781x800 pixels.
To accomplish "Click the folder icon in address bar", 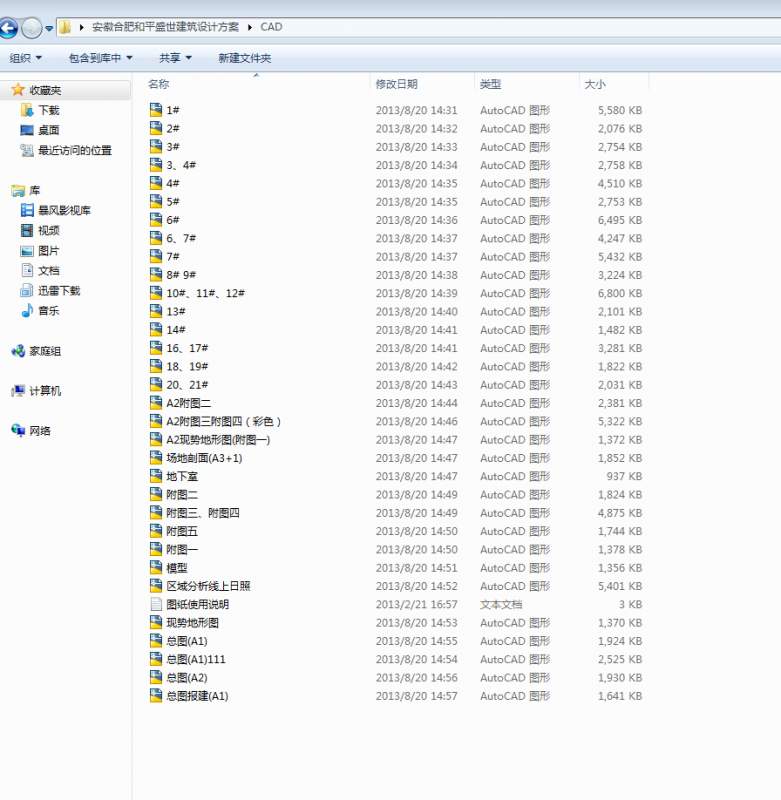I will (65, 27).
